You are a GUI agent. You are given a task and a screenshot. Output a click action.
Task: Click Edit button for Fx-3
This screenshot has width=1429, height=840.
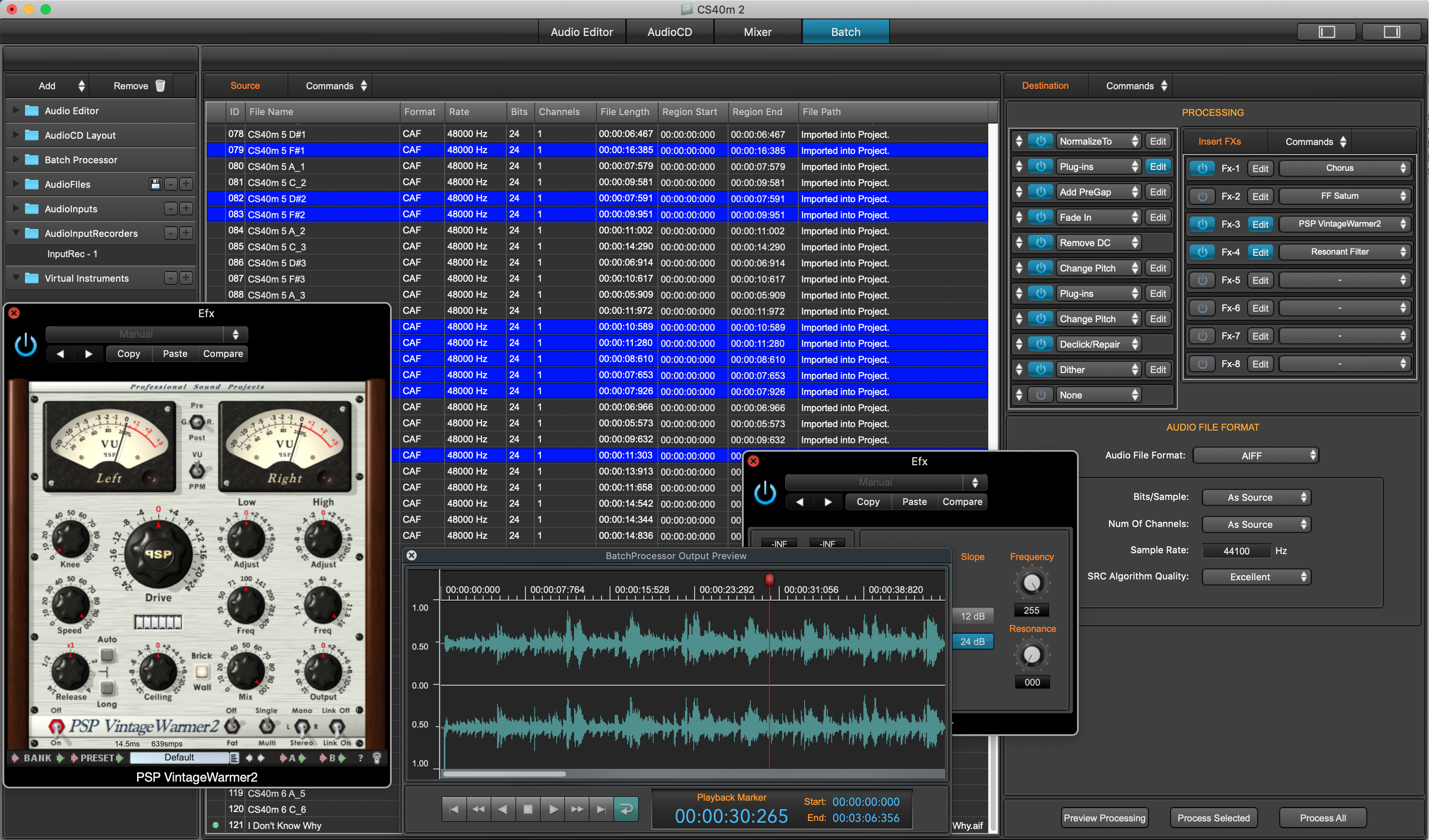click(1260, 225)
